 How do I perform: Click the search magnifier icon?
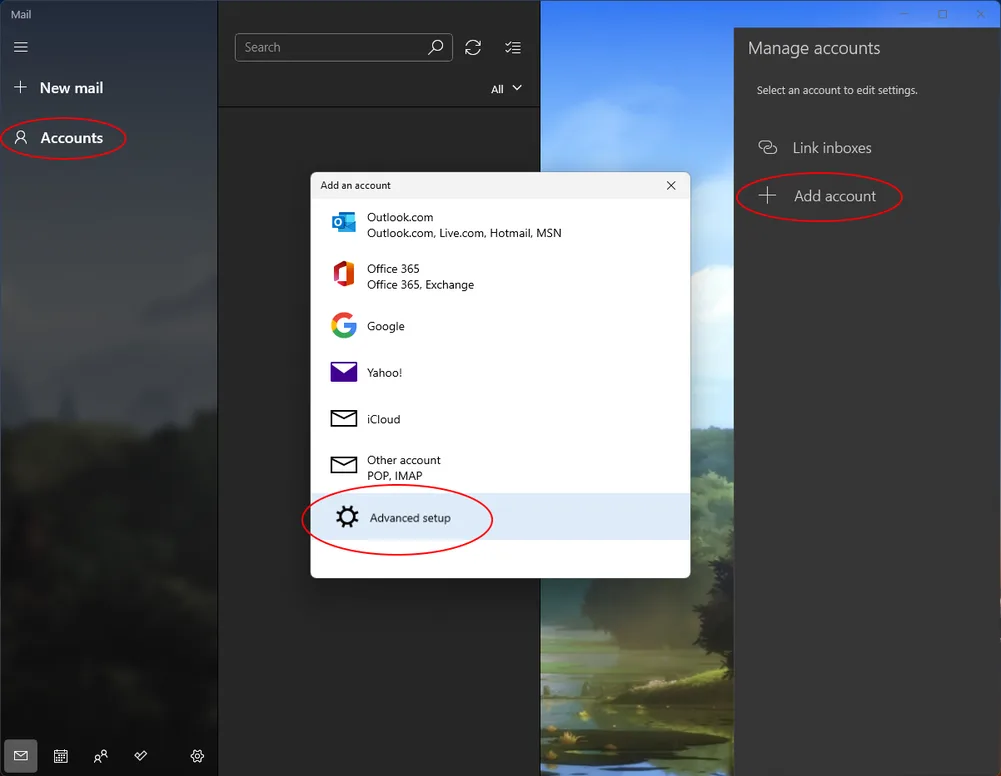click(x=436, y=47)
